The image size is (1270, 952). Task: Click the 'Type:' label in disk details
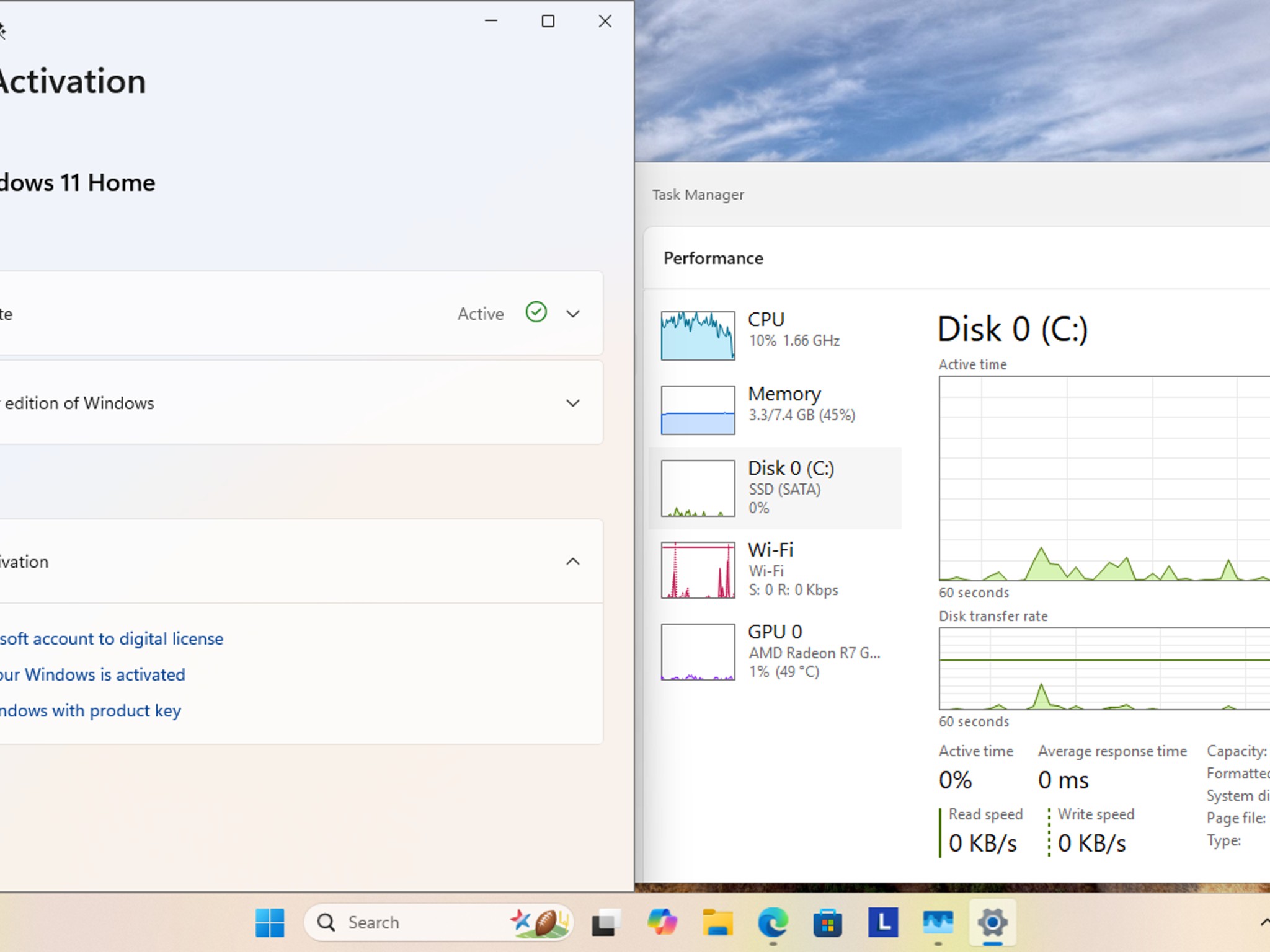point(1224,841)
